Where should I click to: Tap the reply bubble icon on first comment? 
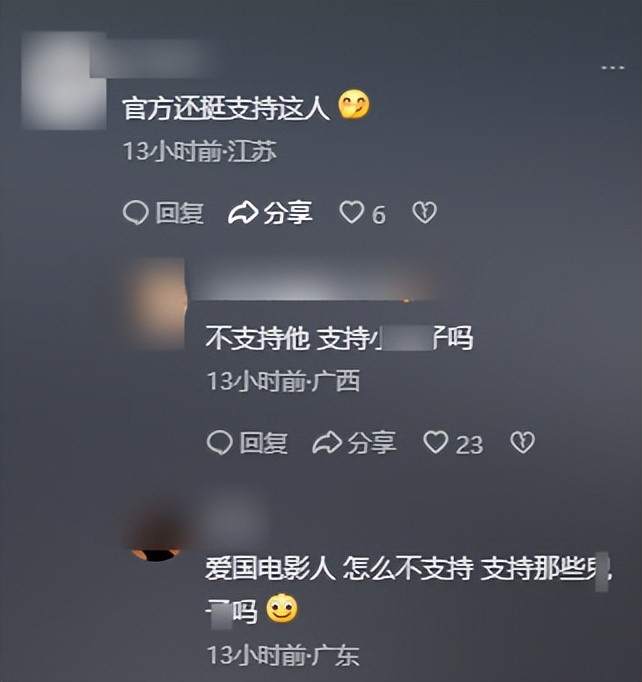136,213
